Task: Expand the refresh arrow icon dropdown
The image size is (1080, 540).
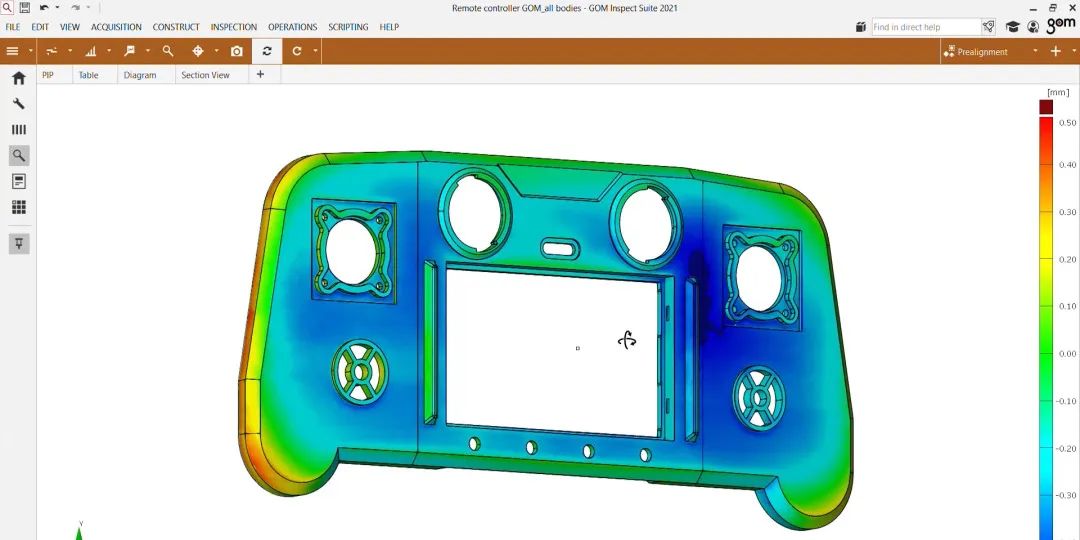Action: [x=315, y=51]
